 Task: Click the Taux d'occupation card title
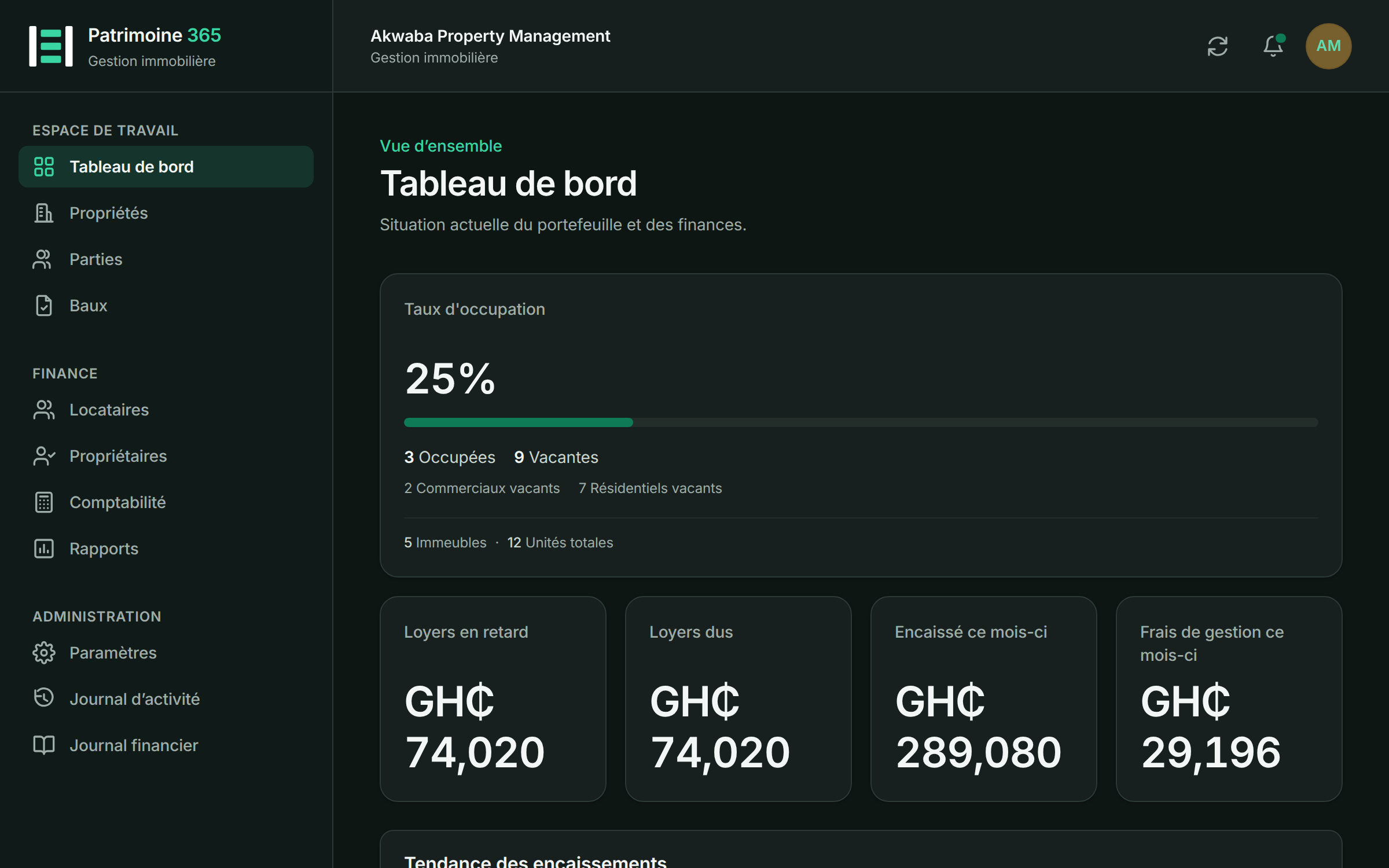point(475,309)
